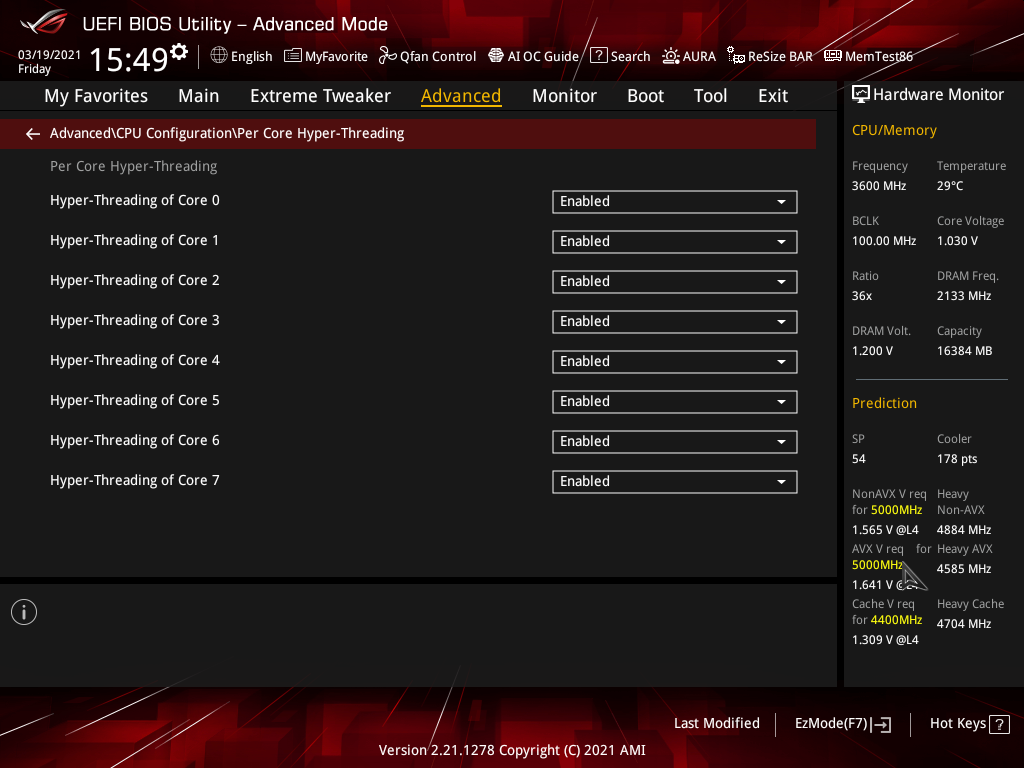Switch to EzMode(F7)
The image size is (1024, 768).
[x=842, y=724]
